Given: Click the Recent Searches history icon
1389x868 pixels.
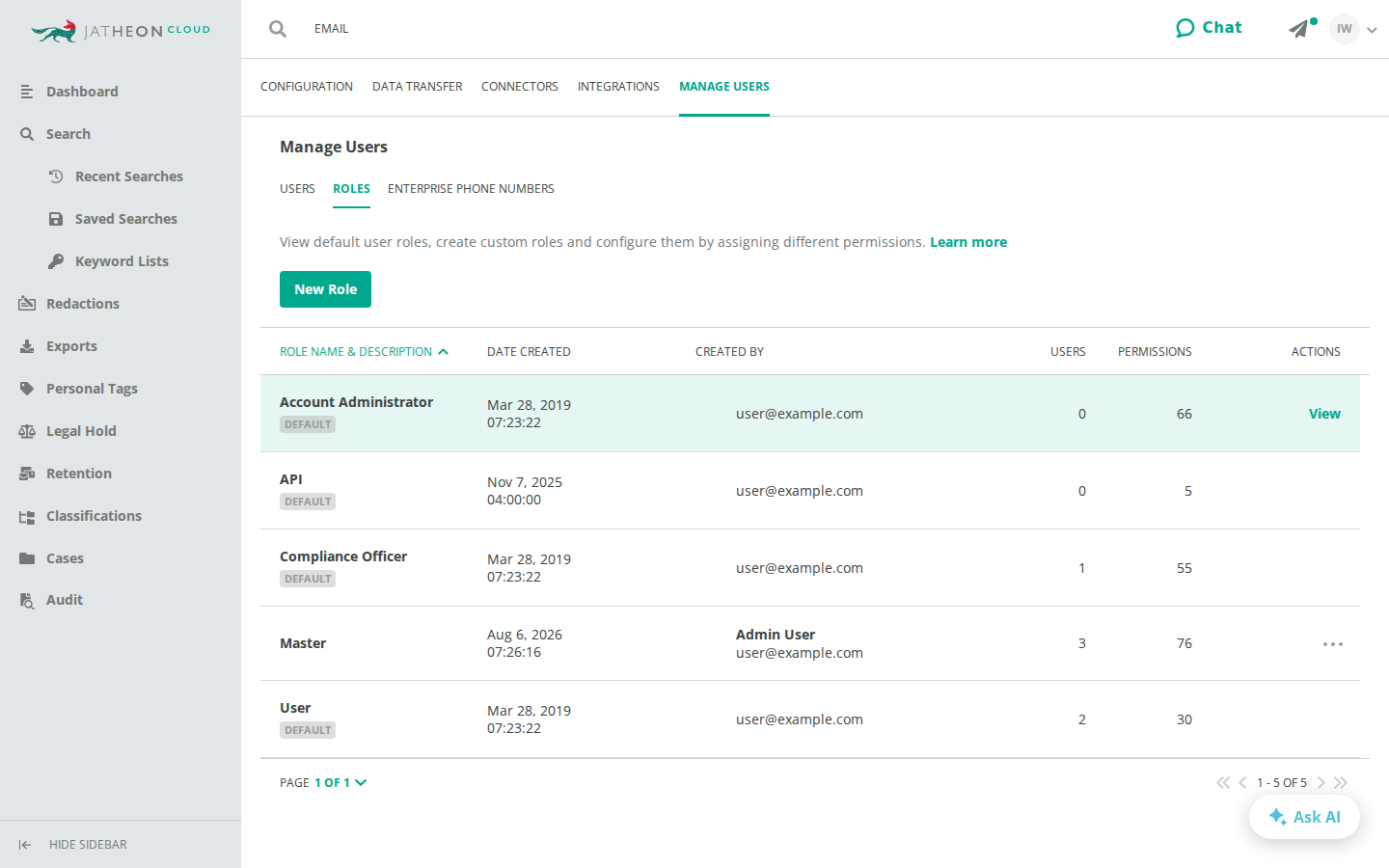Looking at the screenshot, I should coord(56,176).
